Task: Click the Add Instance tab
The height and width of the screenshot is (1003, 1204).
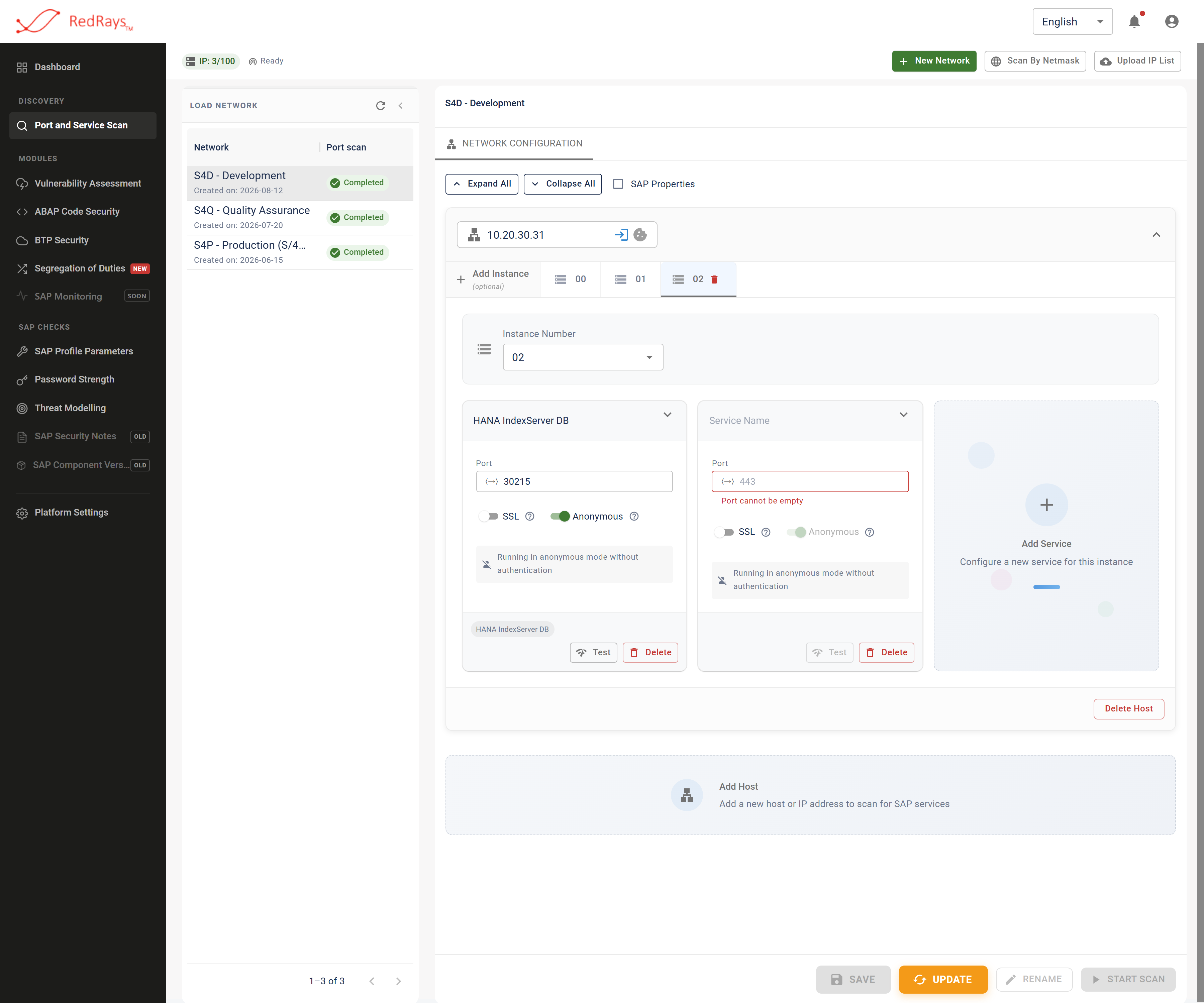Action: [493, 279]
